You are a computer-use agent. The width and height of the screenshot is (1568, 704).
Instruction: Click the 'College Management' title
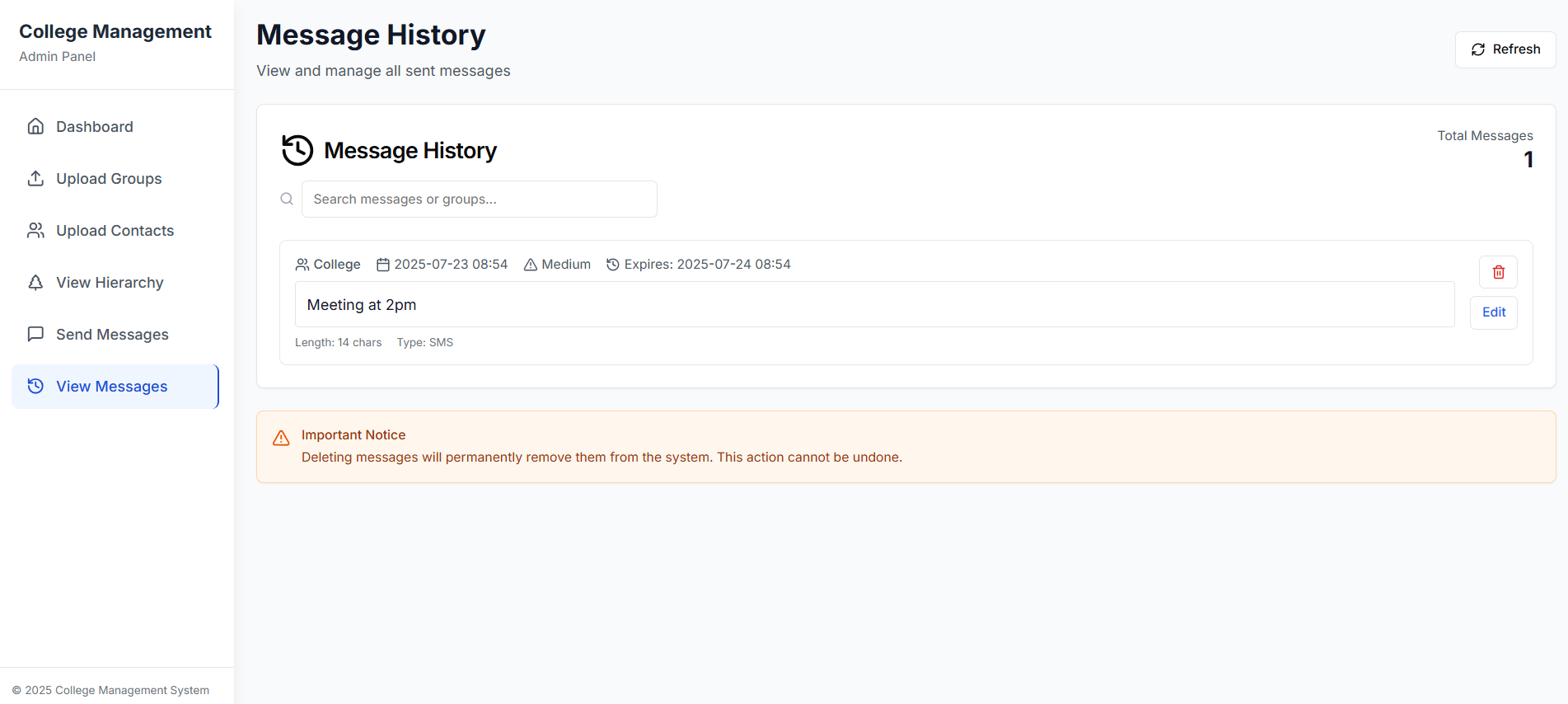115,31
